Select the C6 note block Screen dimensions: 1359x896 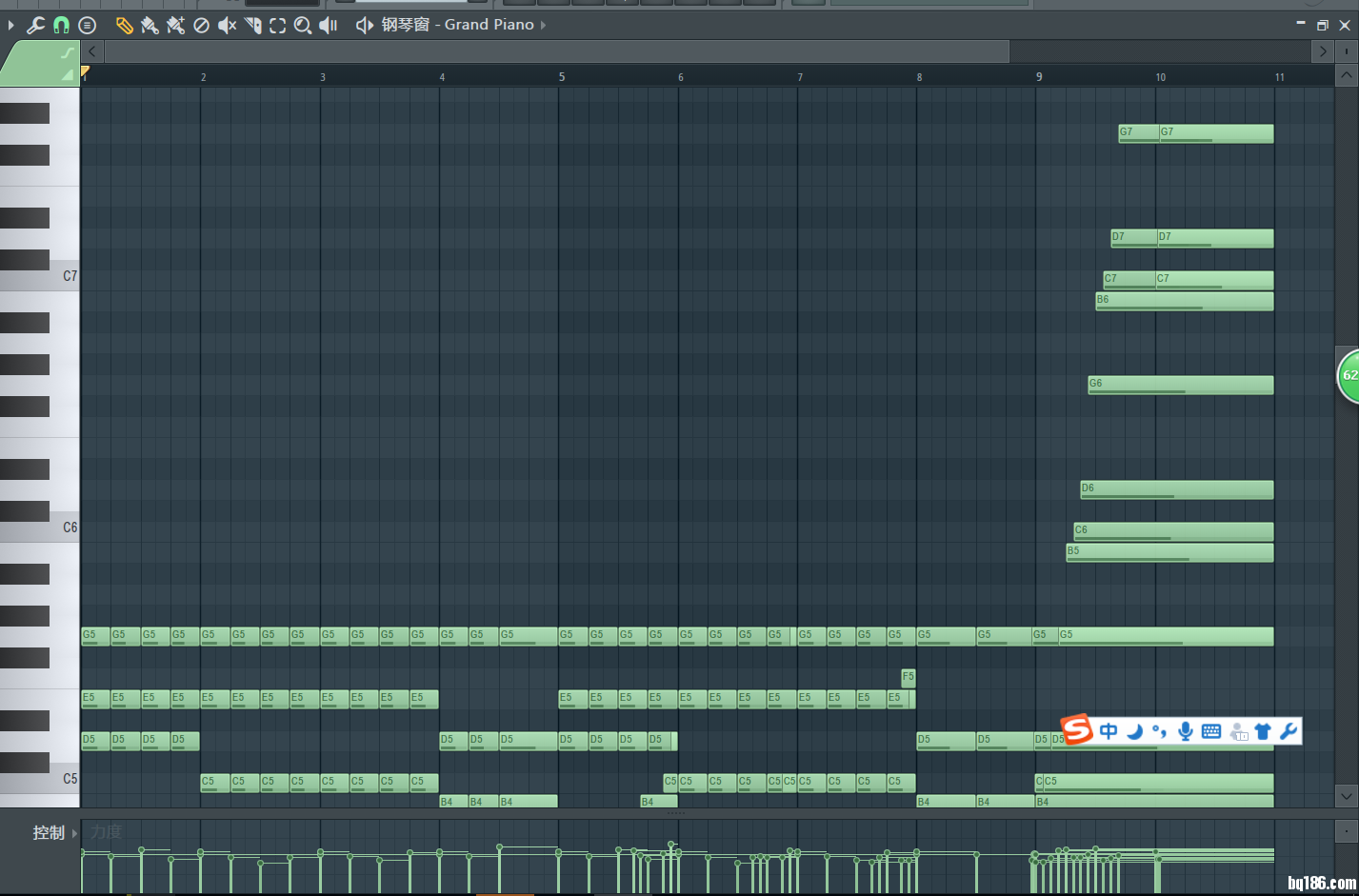pos(1173,531)
